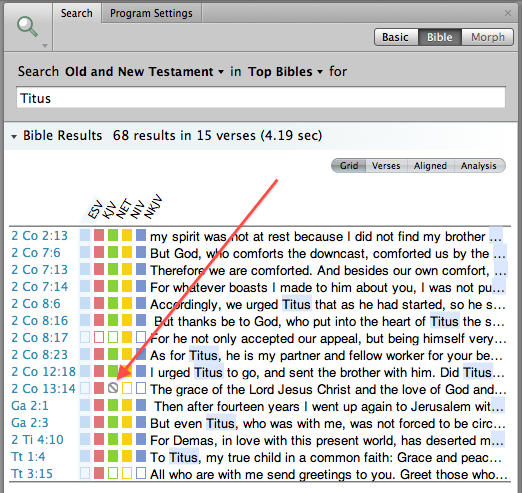Image resolution: width=522 pixels, height=493 pixels.
Task: Switch search mode to Basic
Action: click(x=396, y=37)
